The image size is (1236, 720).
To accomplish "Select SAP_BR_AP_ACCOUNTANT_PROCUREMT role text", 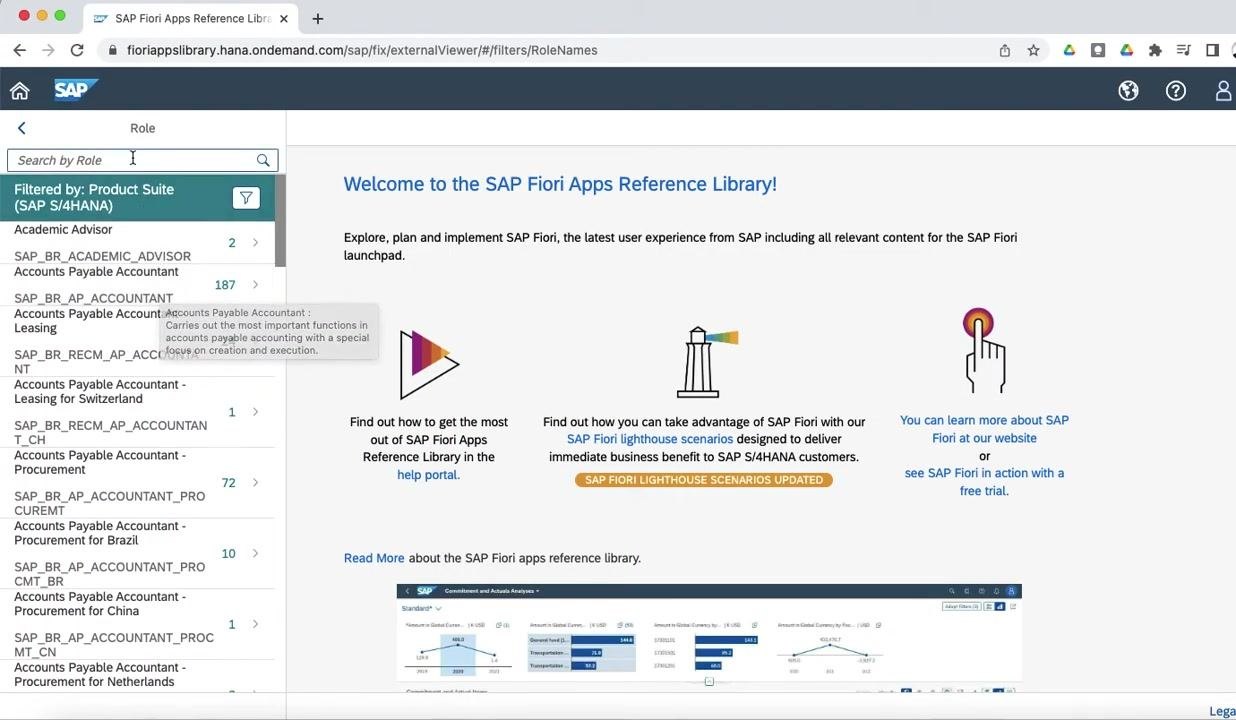I will tap(109, 503).
